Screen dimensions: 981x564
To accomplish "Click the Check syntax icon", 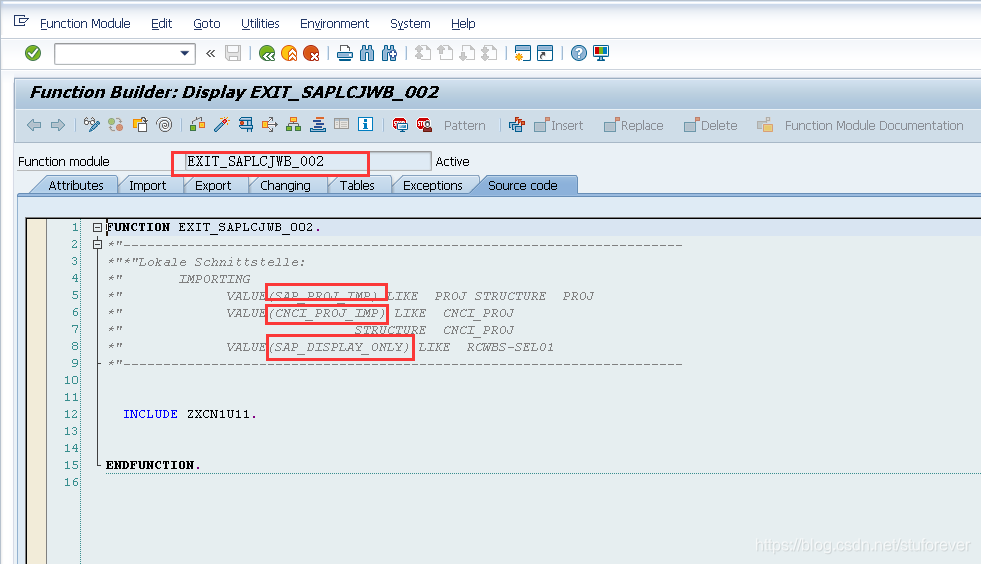I will [x=198, y=125].
